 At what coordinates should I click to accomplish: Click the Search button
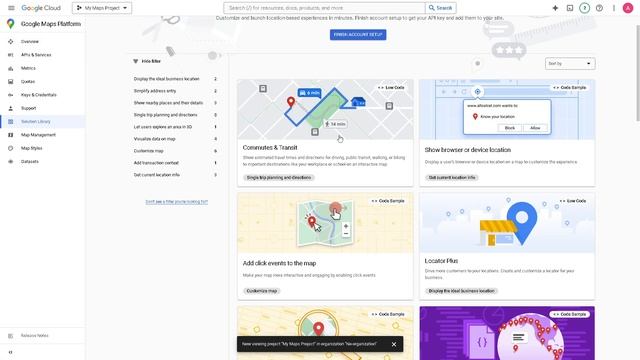coord(440,8)
